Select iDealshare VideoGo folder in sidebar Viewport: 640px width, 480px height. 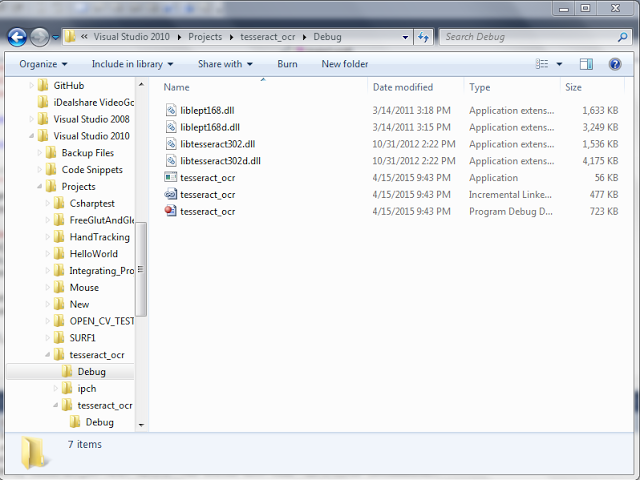(x=93, y=102)
